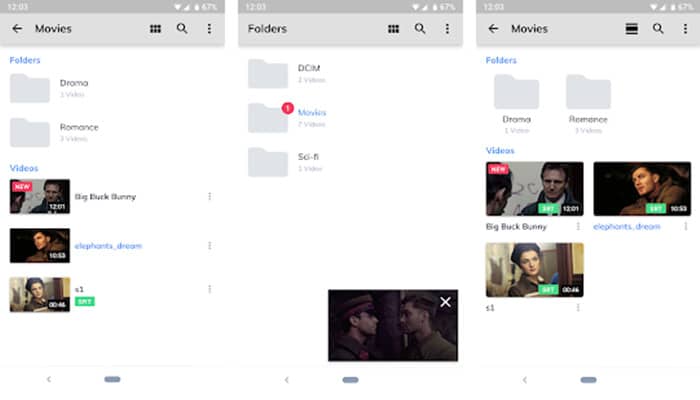Switch view mode in the Folders screen toolbar
700x400 pixels.
(x=393, y=29)
